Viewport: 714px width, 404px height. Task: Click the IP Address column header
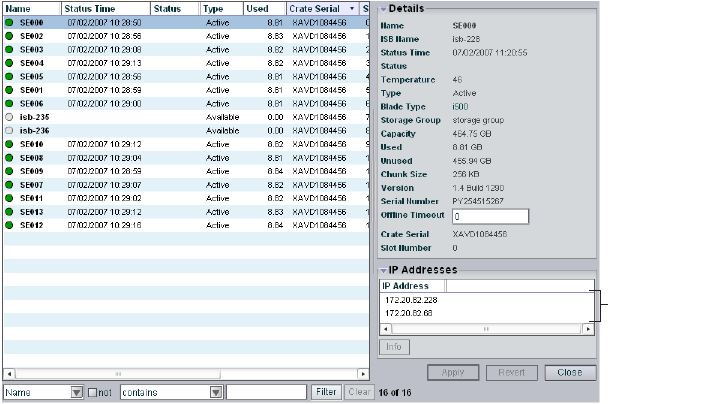click(412, 286)
